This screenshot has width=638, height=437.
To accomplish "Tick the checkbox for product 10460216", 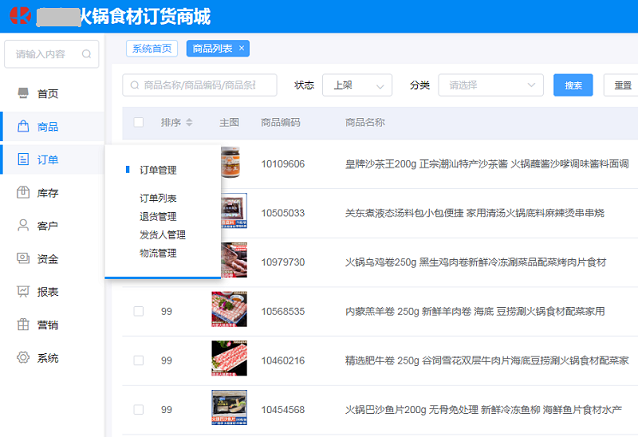I will [x=138, y=359].
